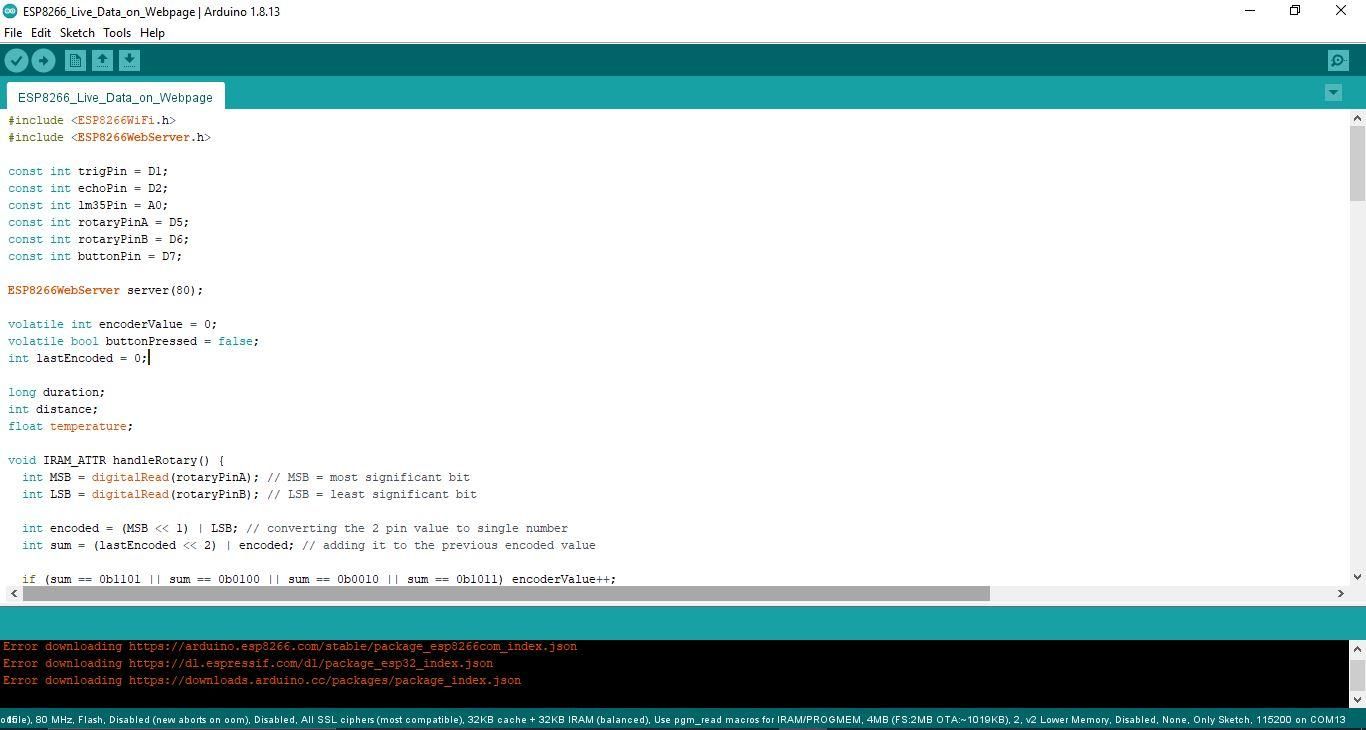The image size is (1366, 730).
Task: Click the buttonPressed = false line
Action: (x=133, y=341)
